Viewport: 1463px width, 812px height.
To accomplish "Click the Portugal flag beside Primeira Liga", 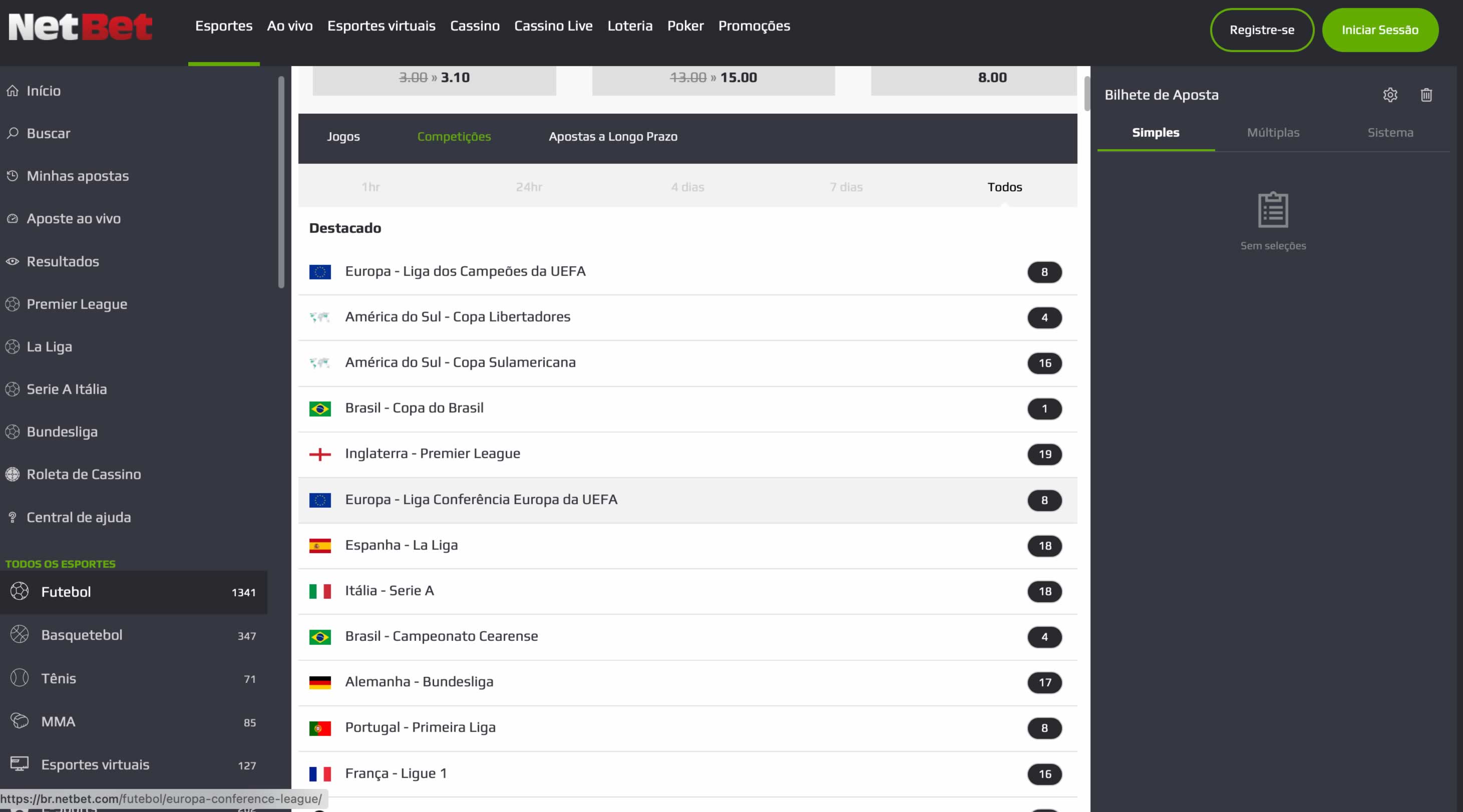I will point(320,728).
